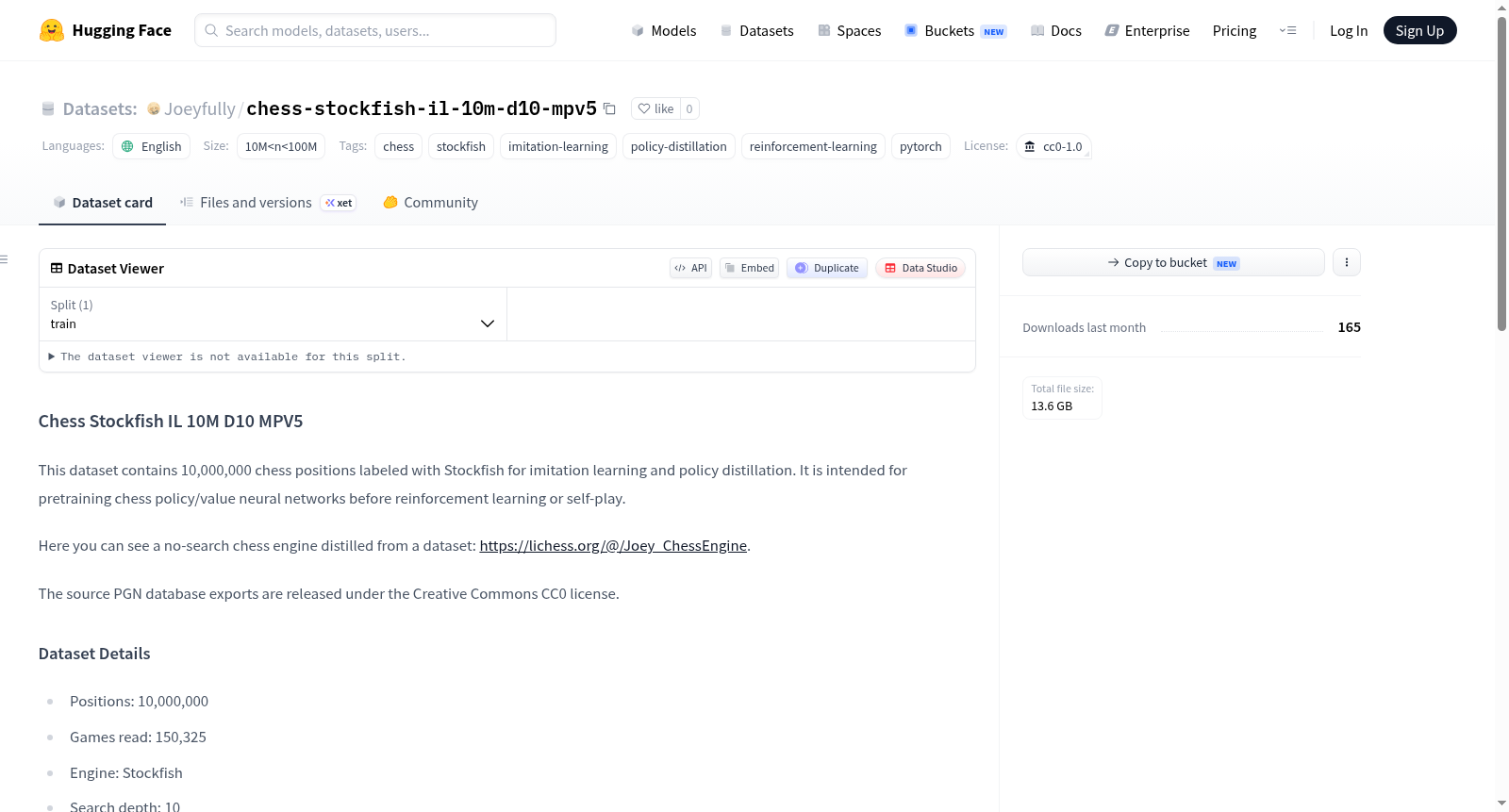1509x812 pixels.
Task: Click the Hugging Face logo icon
Action: 52,30
